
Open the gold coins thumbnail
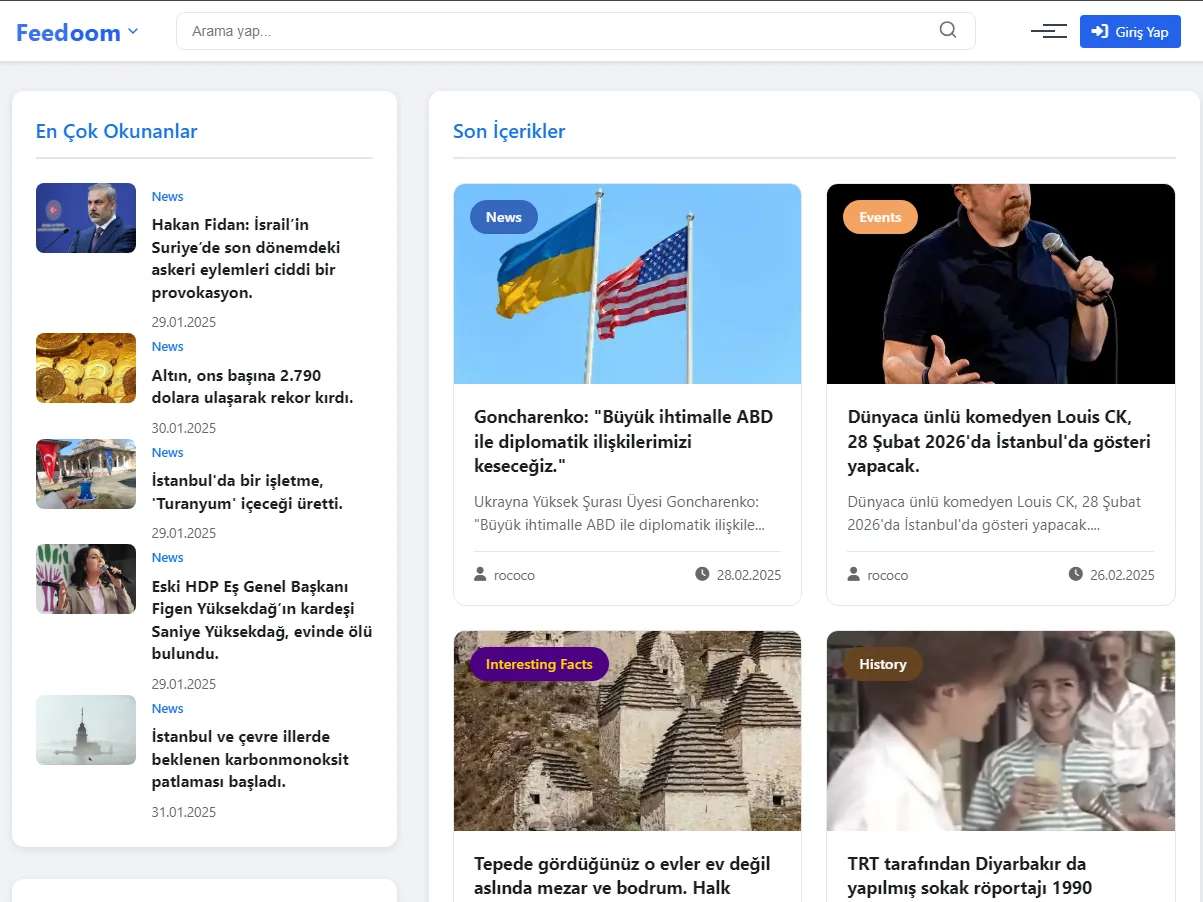pos(86,368)
